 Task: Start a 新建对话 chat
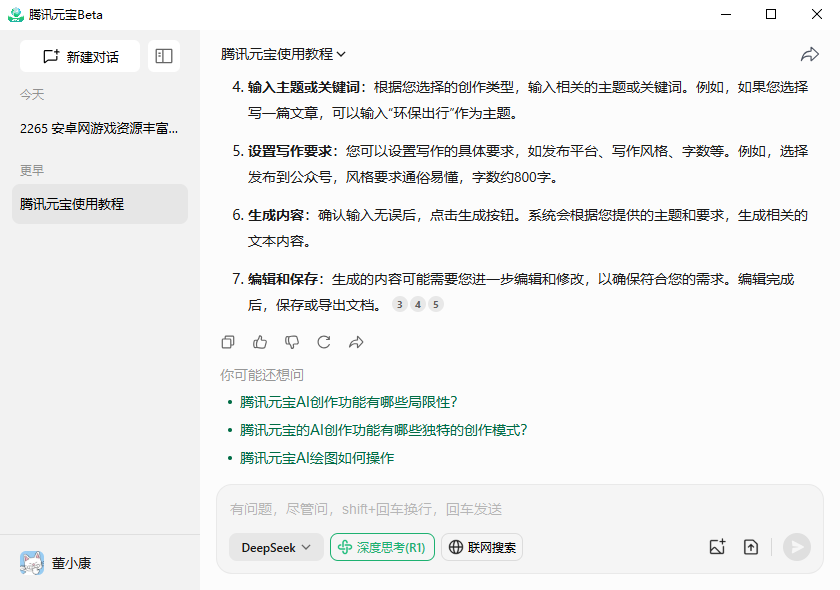coord(80,56)
